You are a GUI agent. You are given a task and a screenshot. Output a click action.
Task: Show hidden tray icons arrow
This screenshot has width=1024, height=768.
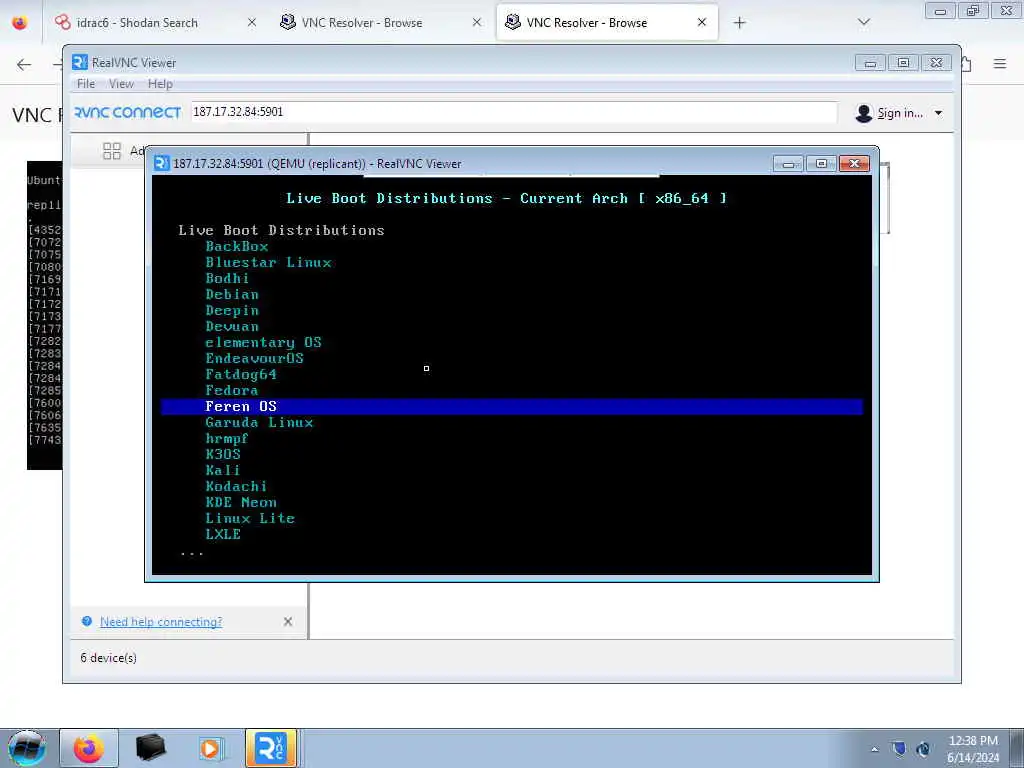[x=874, y=749]
